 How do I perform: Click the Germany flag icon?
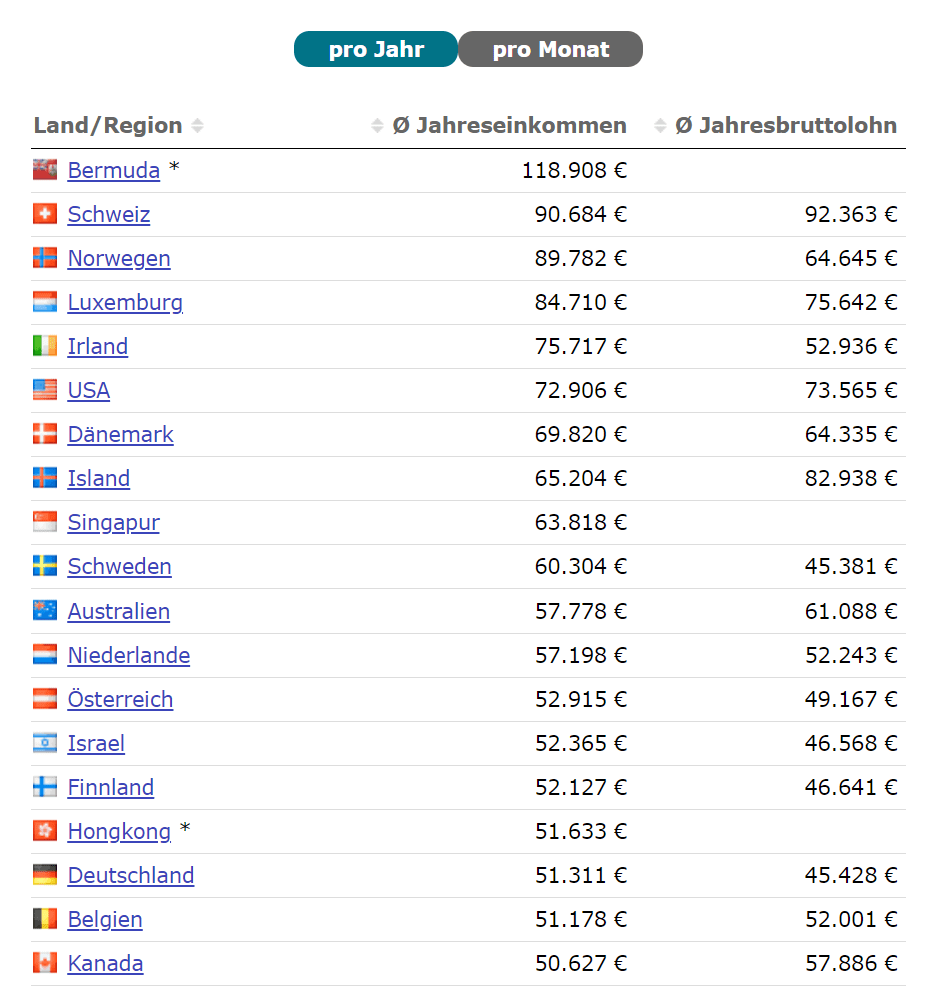click(x=45, y=875)
